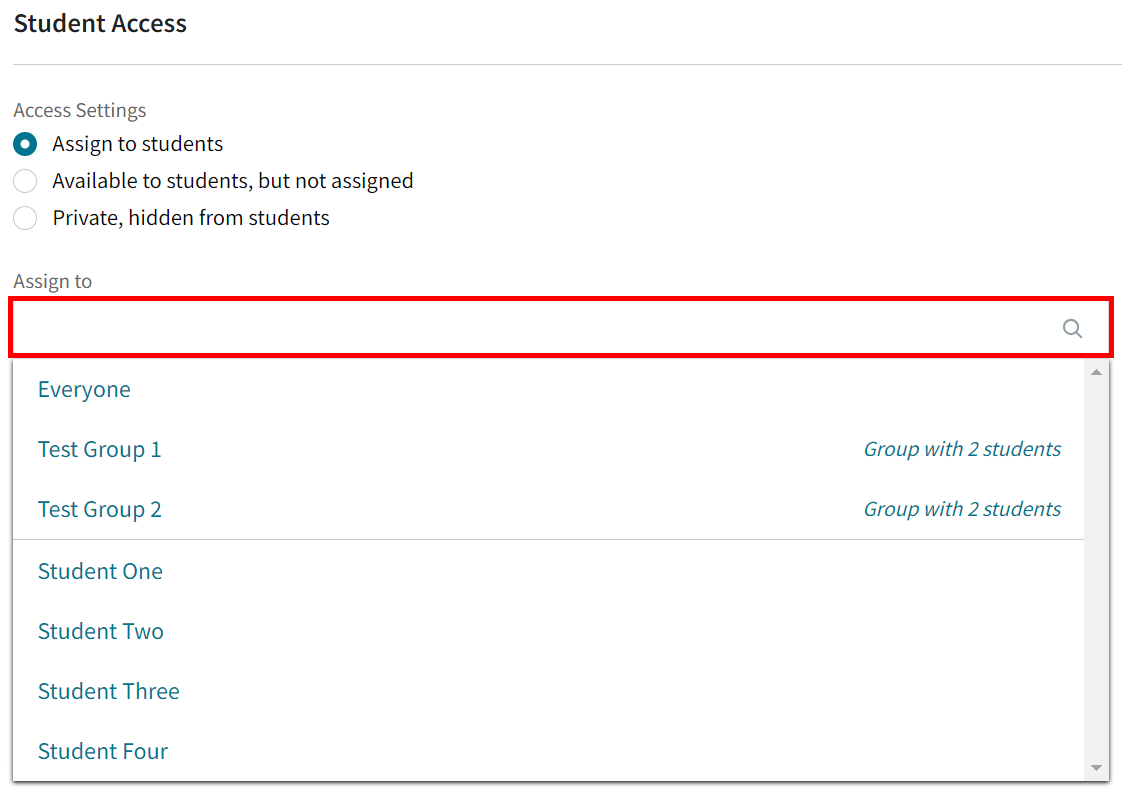Click 'Student Four' in the list
This screenshot has width=1122, height=791.
103,751
